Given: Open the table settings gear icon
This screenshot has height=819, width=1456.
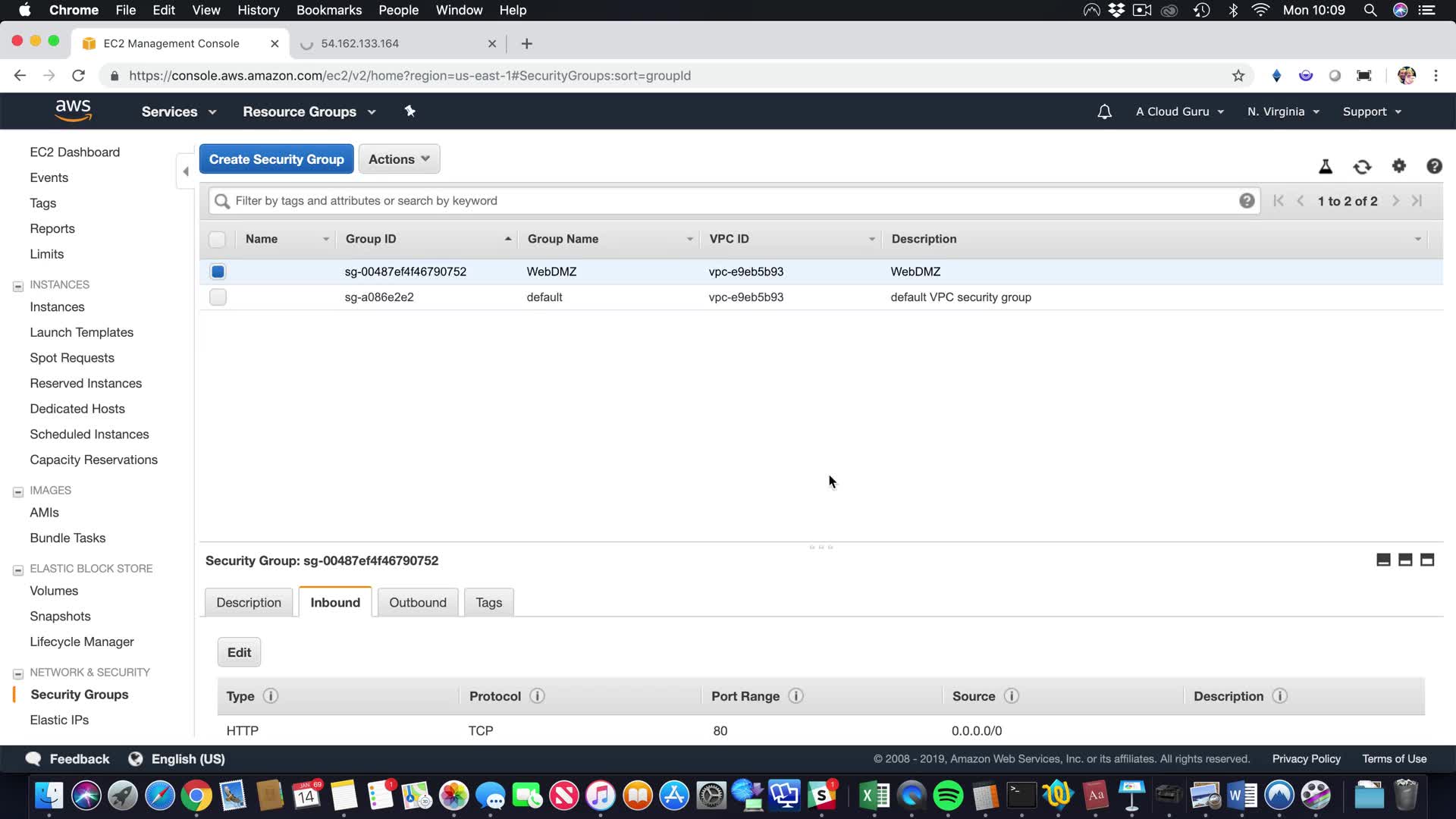Looking at the screenshot, I should tap(1398, 166).
